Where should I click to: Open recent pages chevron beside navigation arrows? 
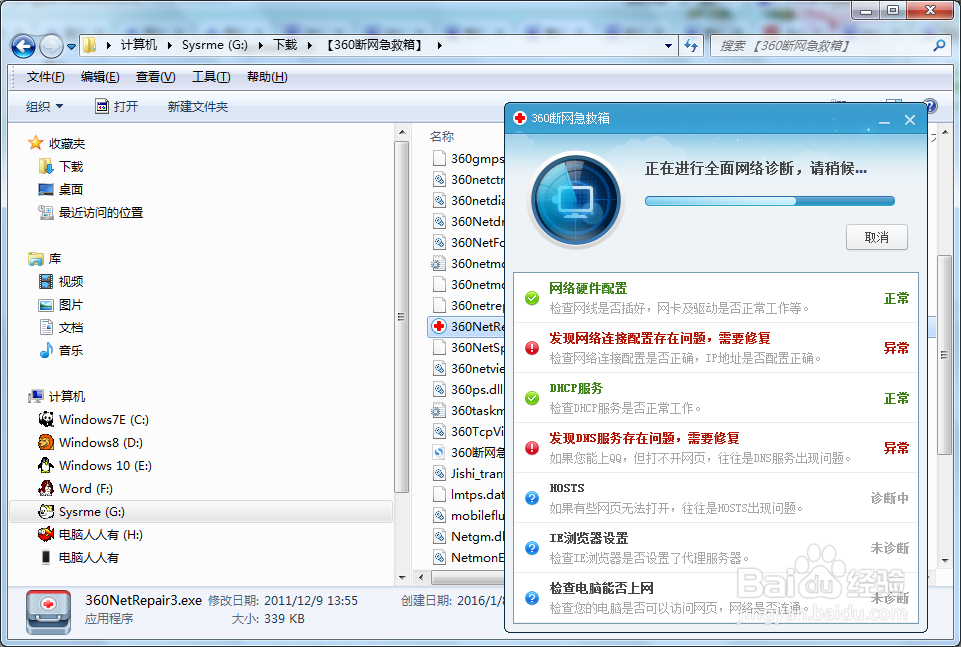click(70, 45)
